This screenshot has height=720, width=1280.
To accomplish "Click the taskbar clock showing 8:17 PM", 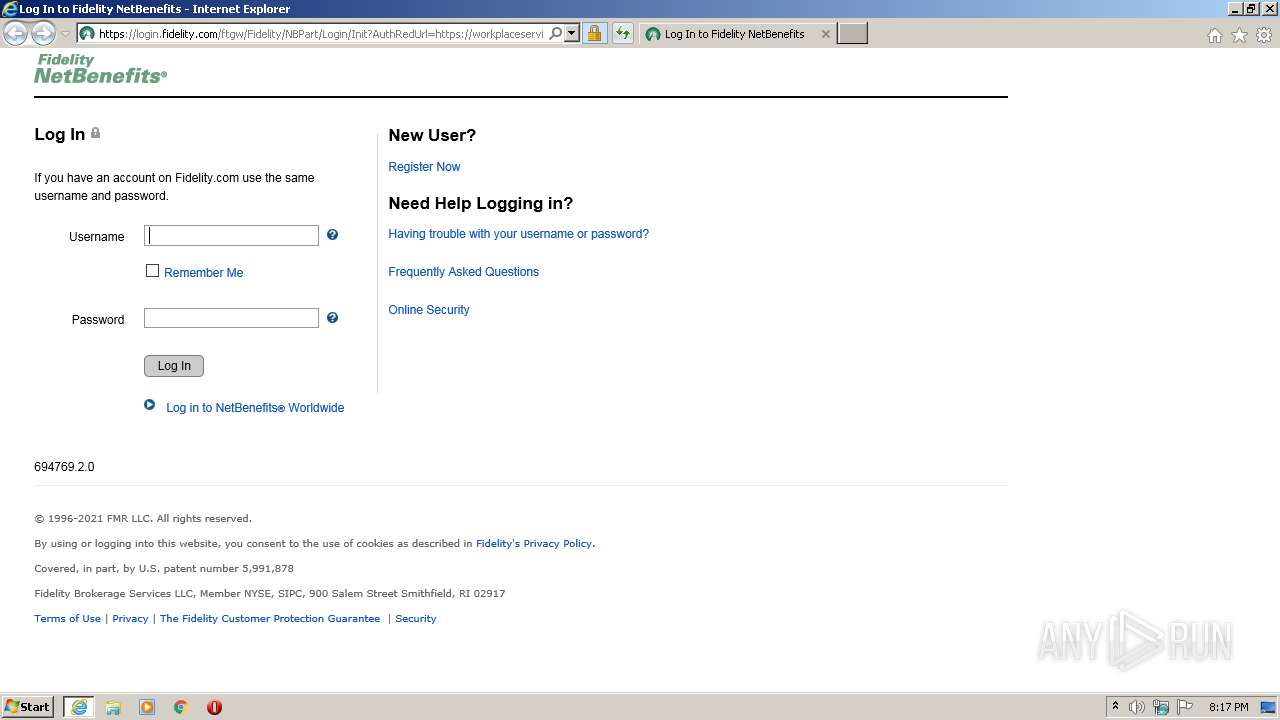I will click(1228, 707).
